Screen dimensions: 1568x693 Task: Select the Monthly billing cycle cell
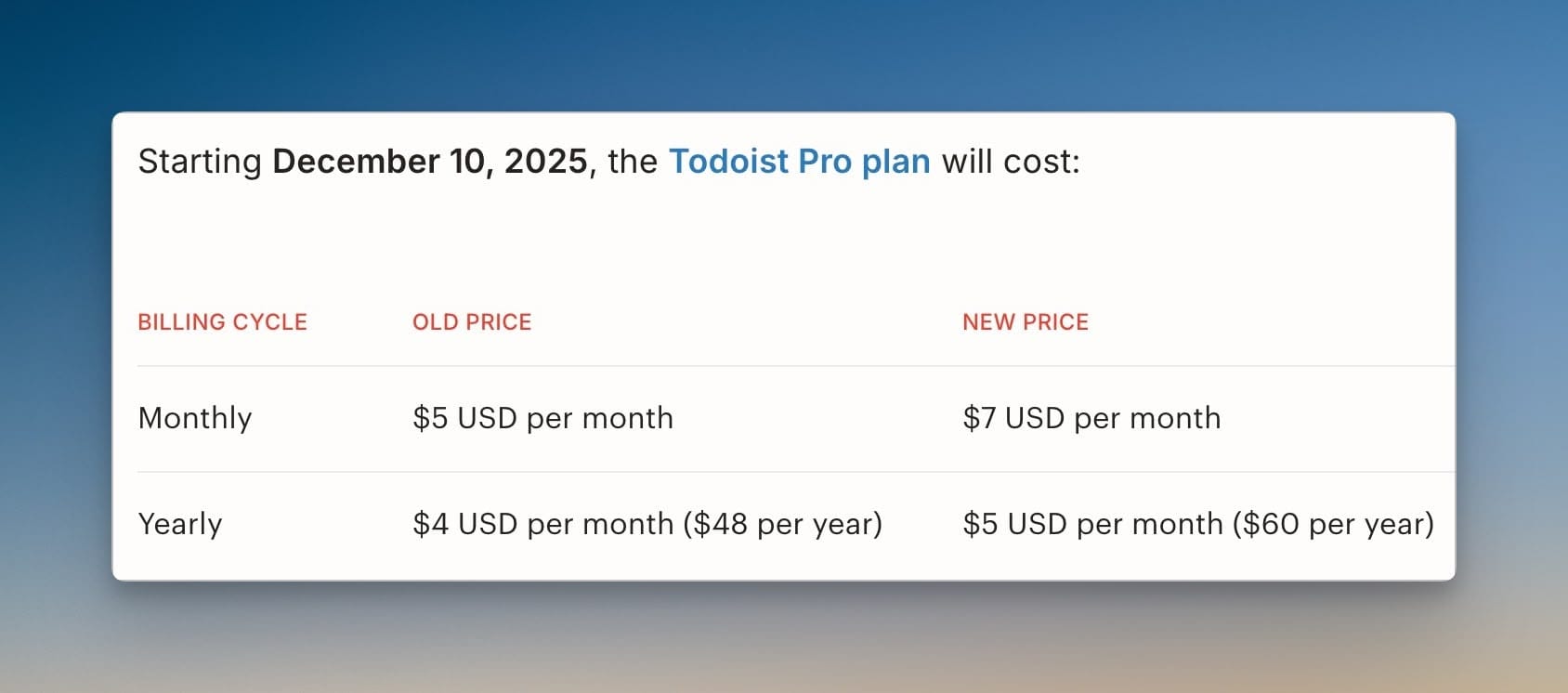[195, 419]
